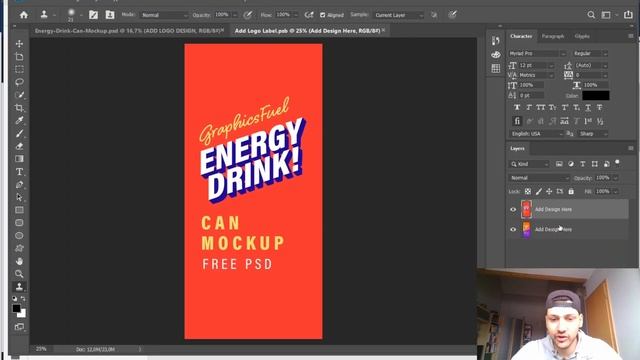Toggle lock transparent pixels
Image resolution: width=640 pixels, height=360 pixels.
tap(528, 191)
